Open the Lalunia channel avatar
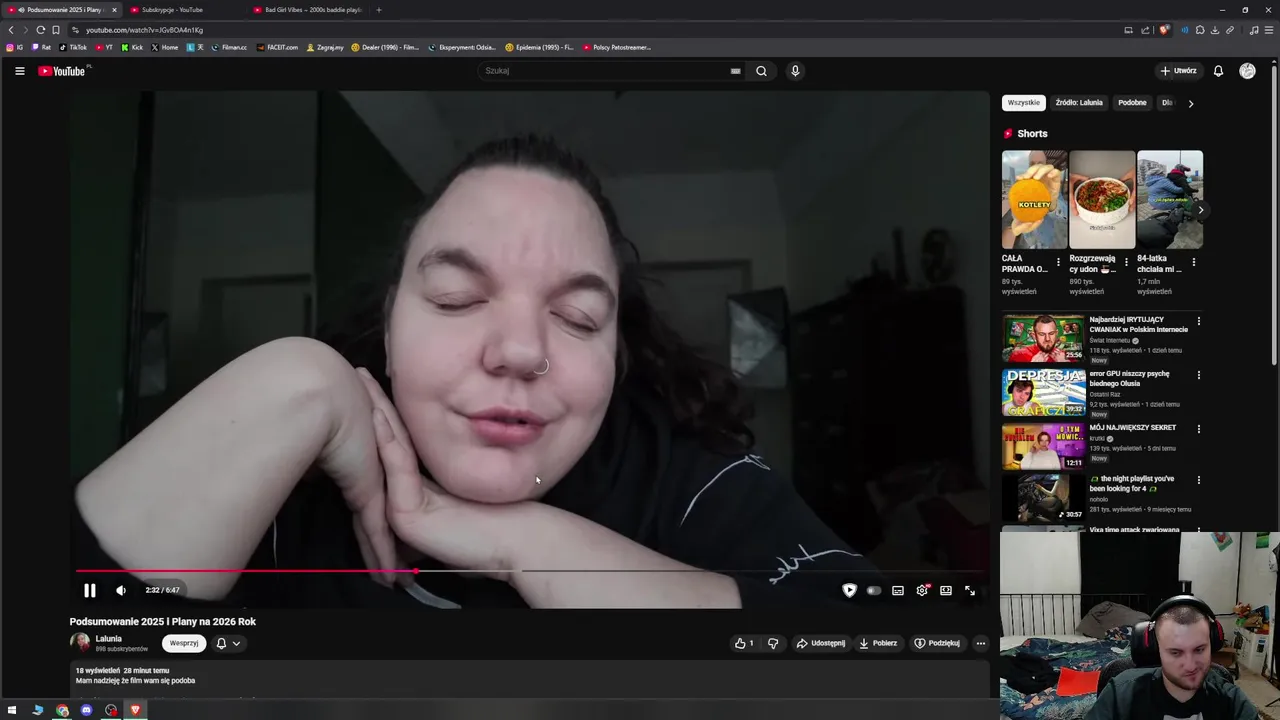 coord(80,643)
